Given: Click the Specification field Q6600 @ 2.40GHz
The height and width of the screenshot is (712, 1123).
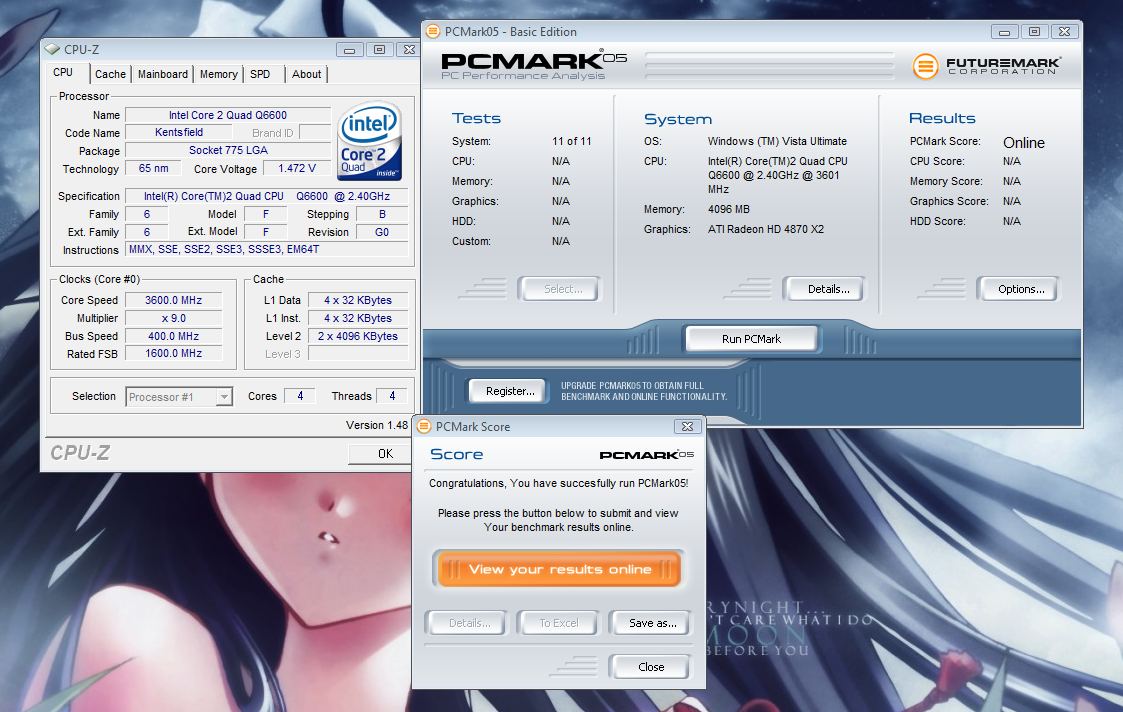Looking at the screenshot, I should (x=266, y=196).
